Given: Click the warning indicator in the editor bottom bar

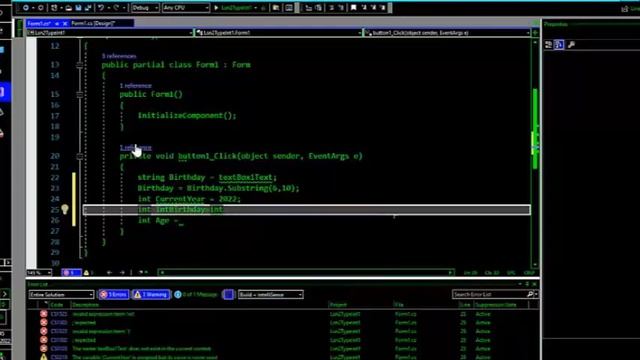Looking at the screenshot, I should point(88,273).
